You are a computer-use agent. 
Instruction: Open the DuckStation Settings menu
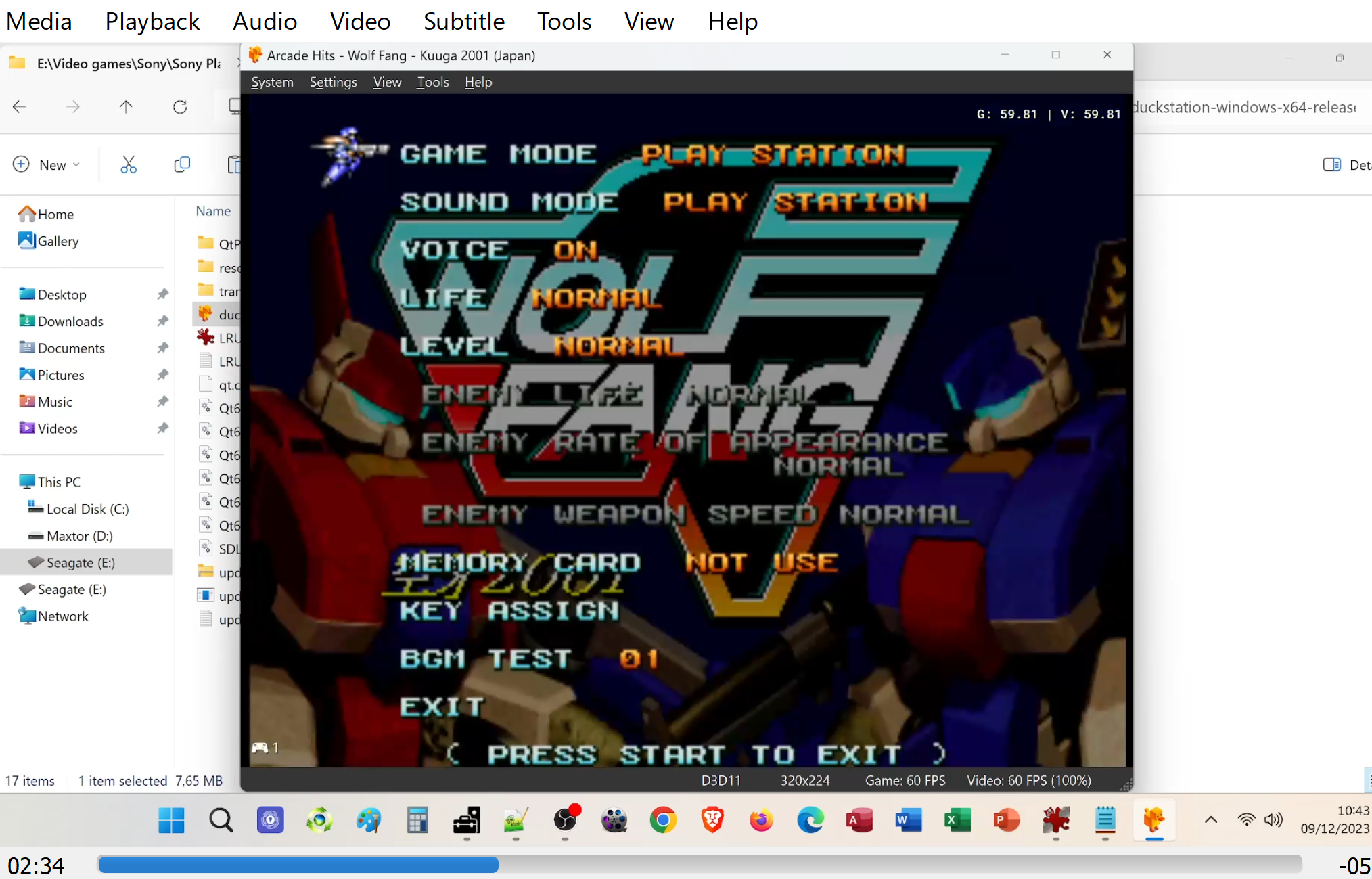[333, 82]
